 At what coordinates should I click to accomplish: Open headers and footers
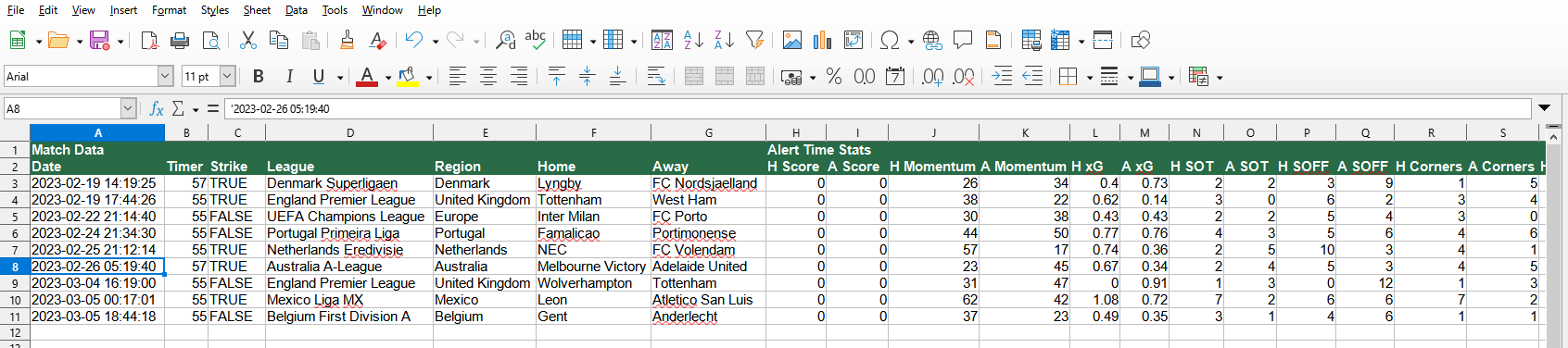click(993, 40)
